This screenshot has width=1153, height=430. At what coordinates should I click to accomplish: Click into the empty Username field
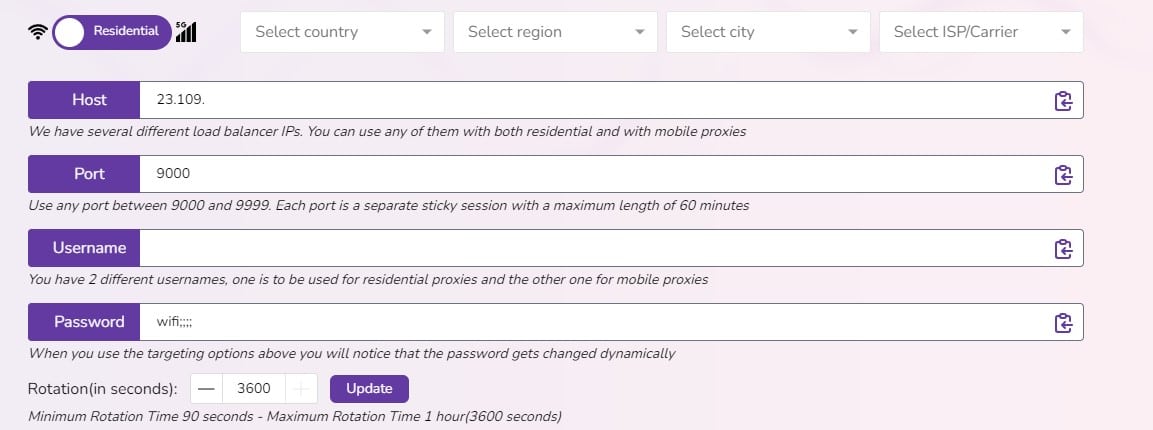pyautogui.click(x=592, y=248)
